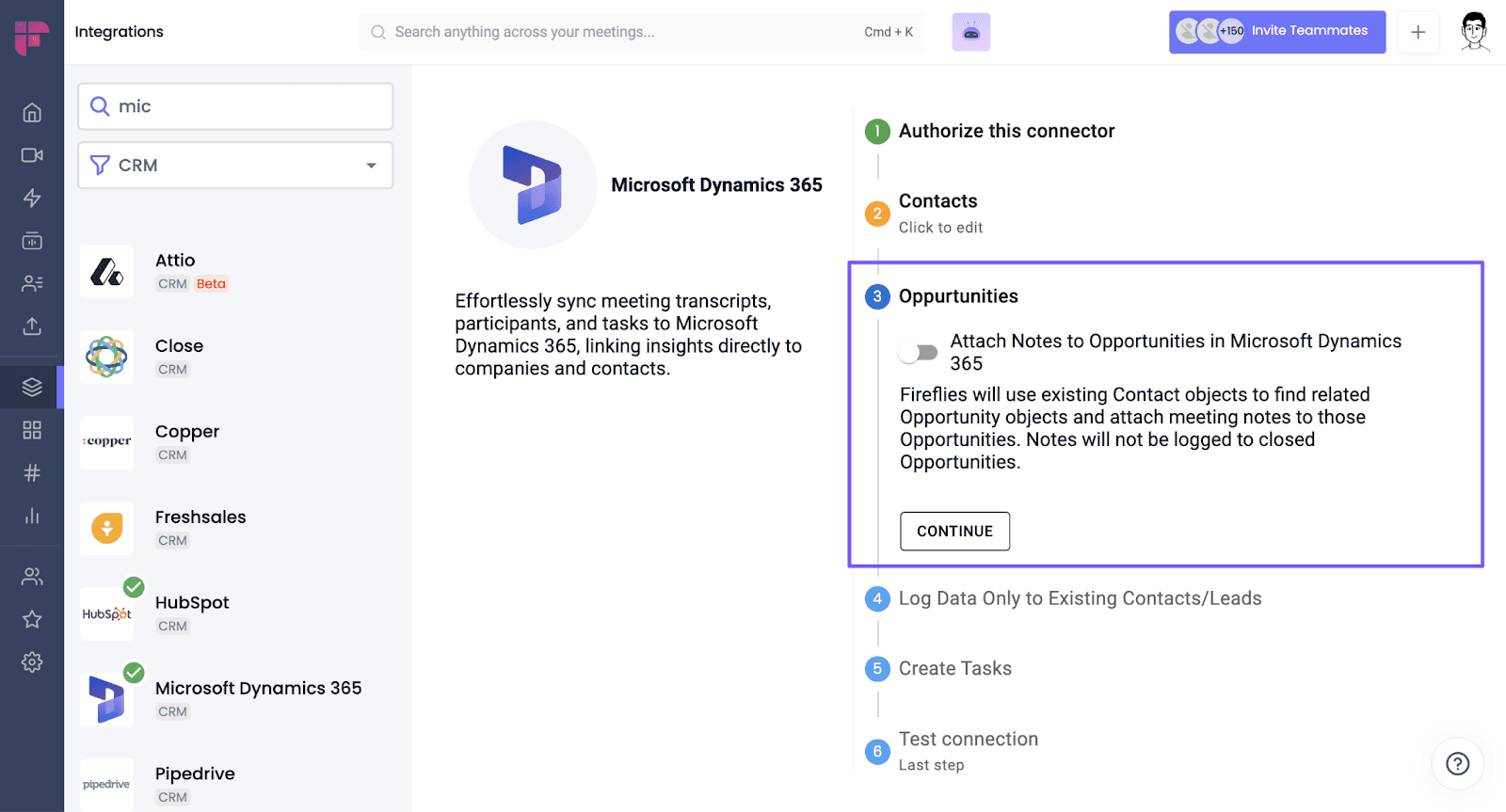Click the Attio logo icon
This screenshot has height=812, width=1506.
click(107, 272)
